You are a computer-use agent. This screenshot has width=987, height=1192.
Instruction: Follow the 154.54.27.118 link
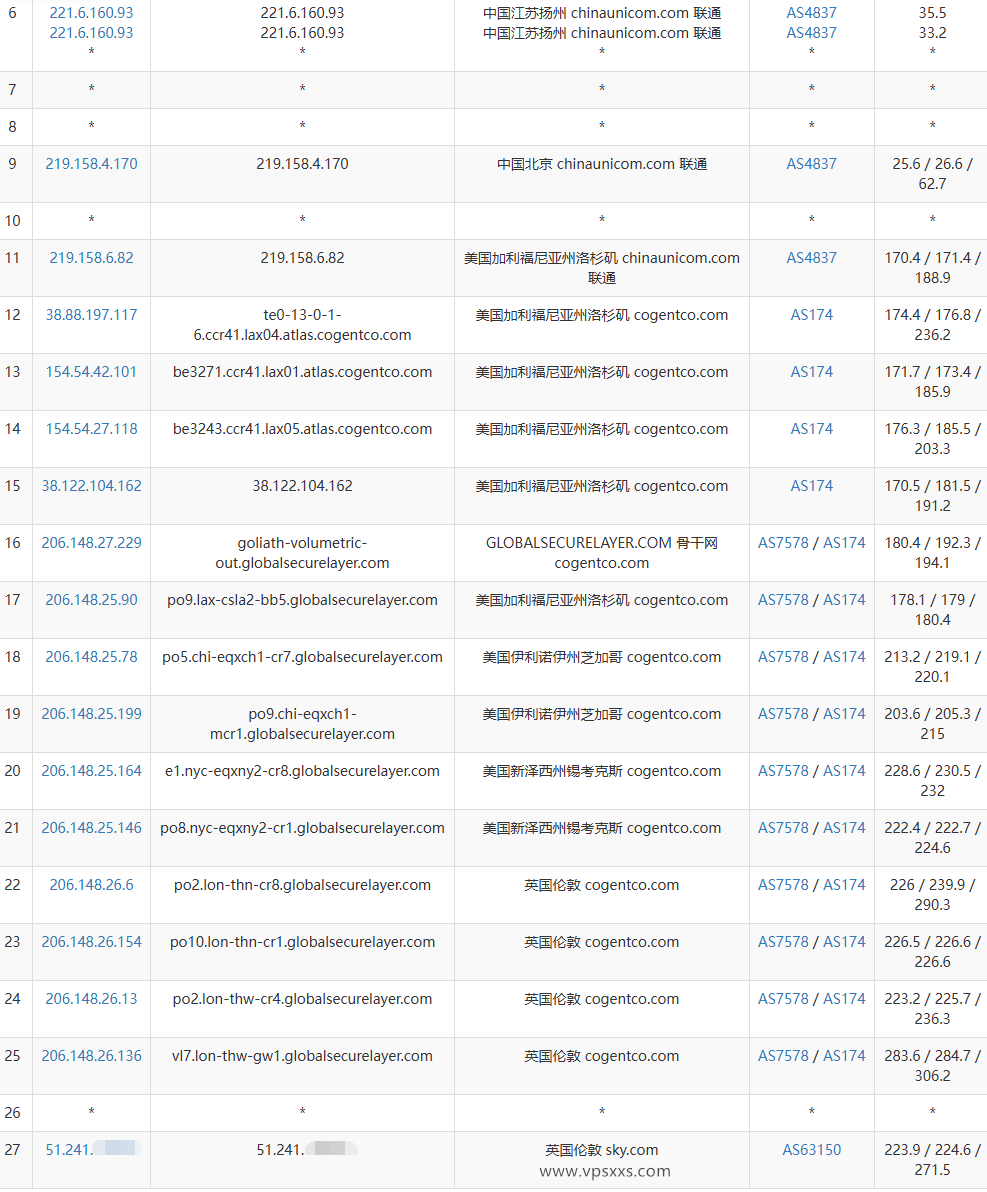coord(91,429)
